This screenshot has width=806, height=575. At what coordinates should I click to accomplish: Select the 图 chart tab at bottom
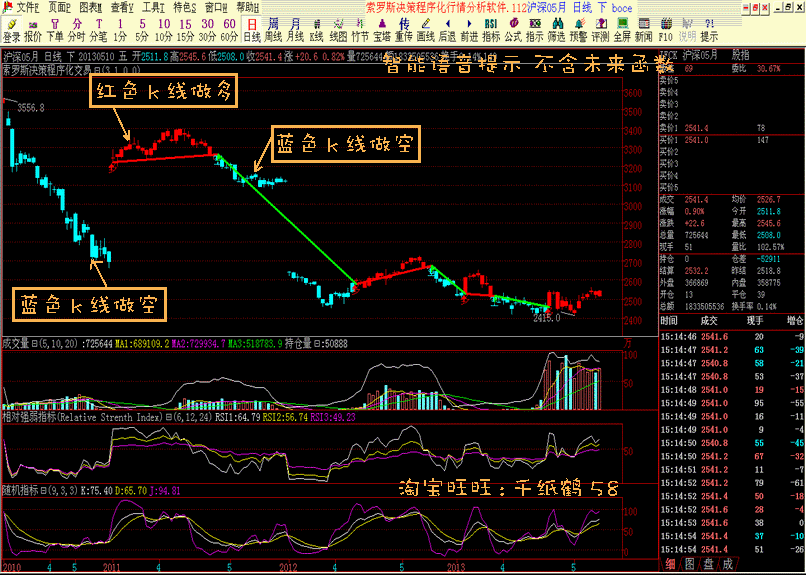coord(689,564)
